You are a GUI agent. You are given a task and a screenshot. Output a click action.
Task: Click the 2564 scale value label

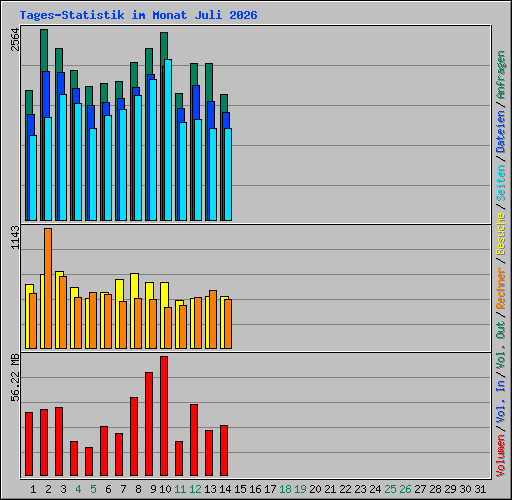click(15, 39)
